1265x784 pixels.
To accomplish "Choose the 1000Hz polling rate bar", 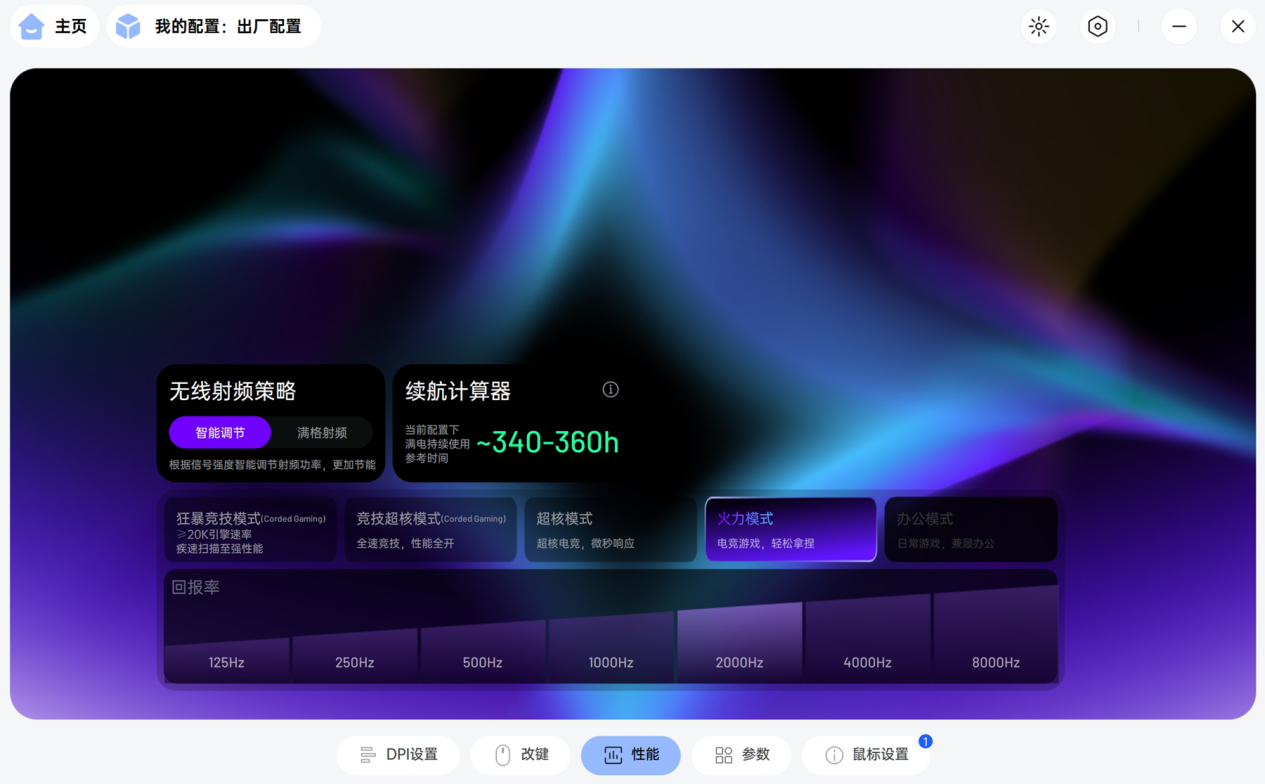I will tap(611, 647).
